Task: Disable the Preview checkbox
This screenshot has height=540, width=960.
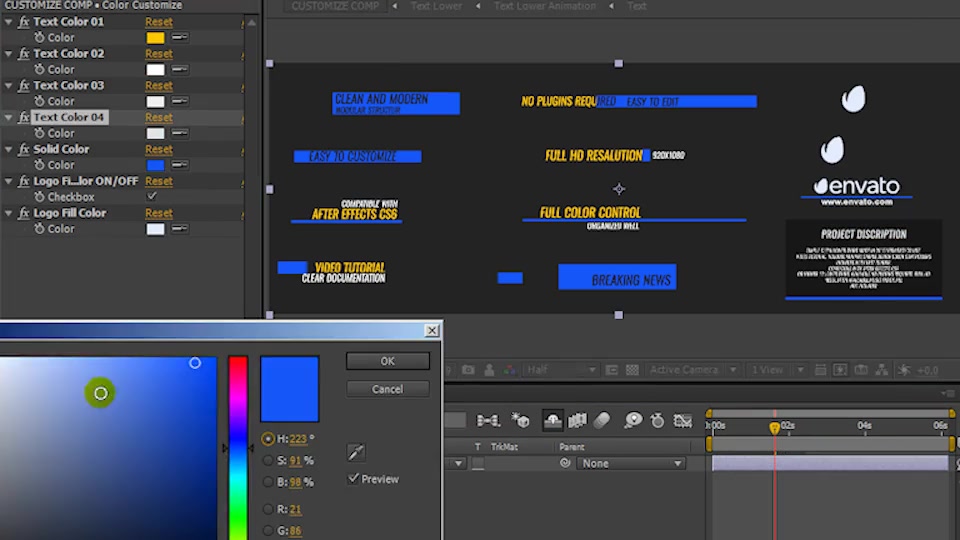Action: [x=353, y=479]
